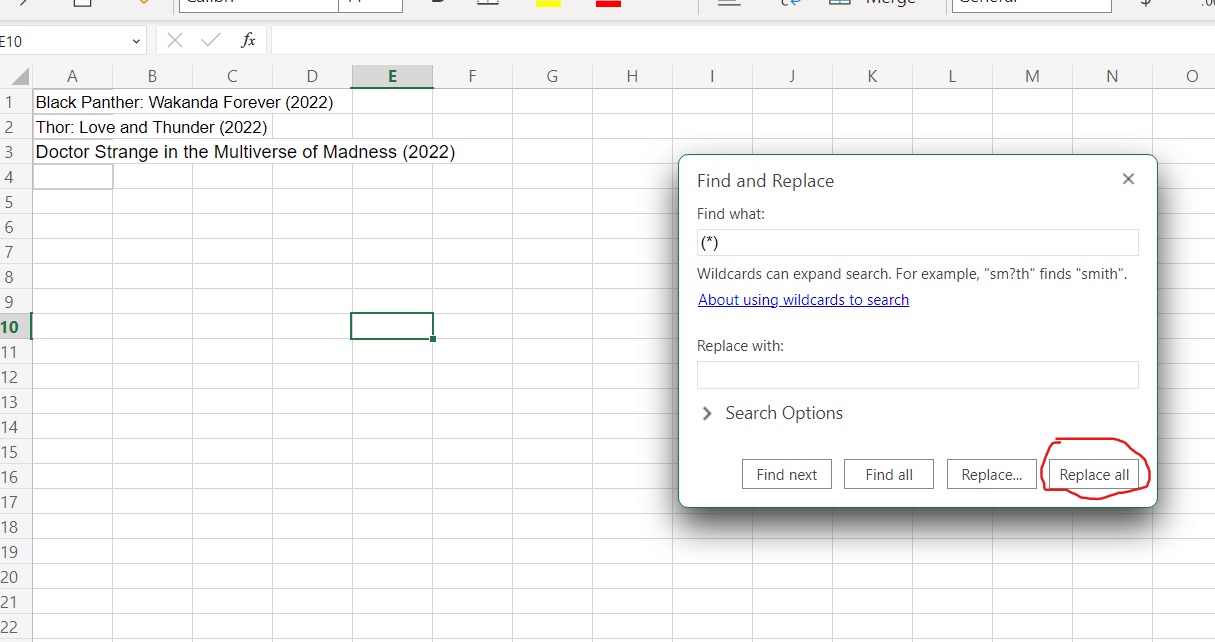Image resolution: width=1215 pixels, height=642 pixels.
Task: Click the confirm checkmark in formula bar
Action: point(211,41)
